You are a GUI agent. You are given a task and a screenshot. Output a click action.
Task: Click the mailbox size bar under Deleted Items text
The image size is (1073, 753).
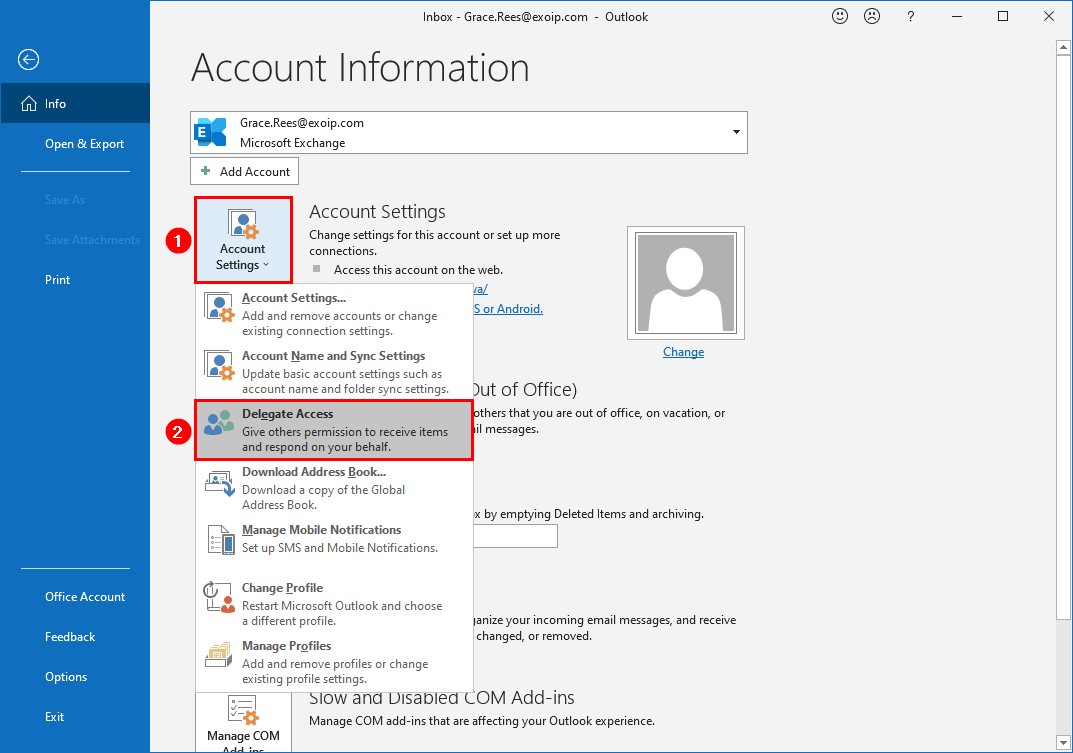[x=515, y=536]
